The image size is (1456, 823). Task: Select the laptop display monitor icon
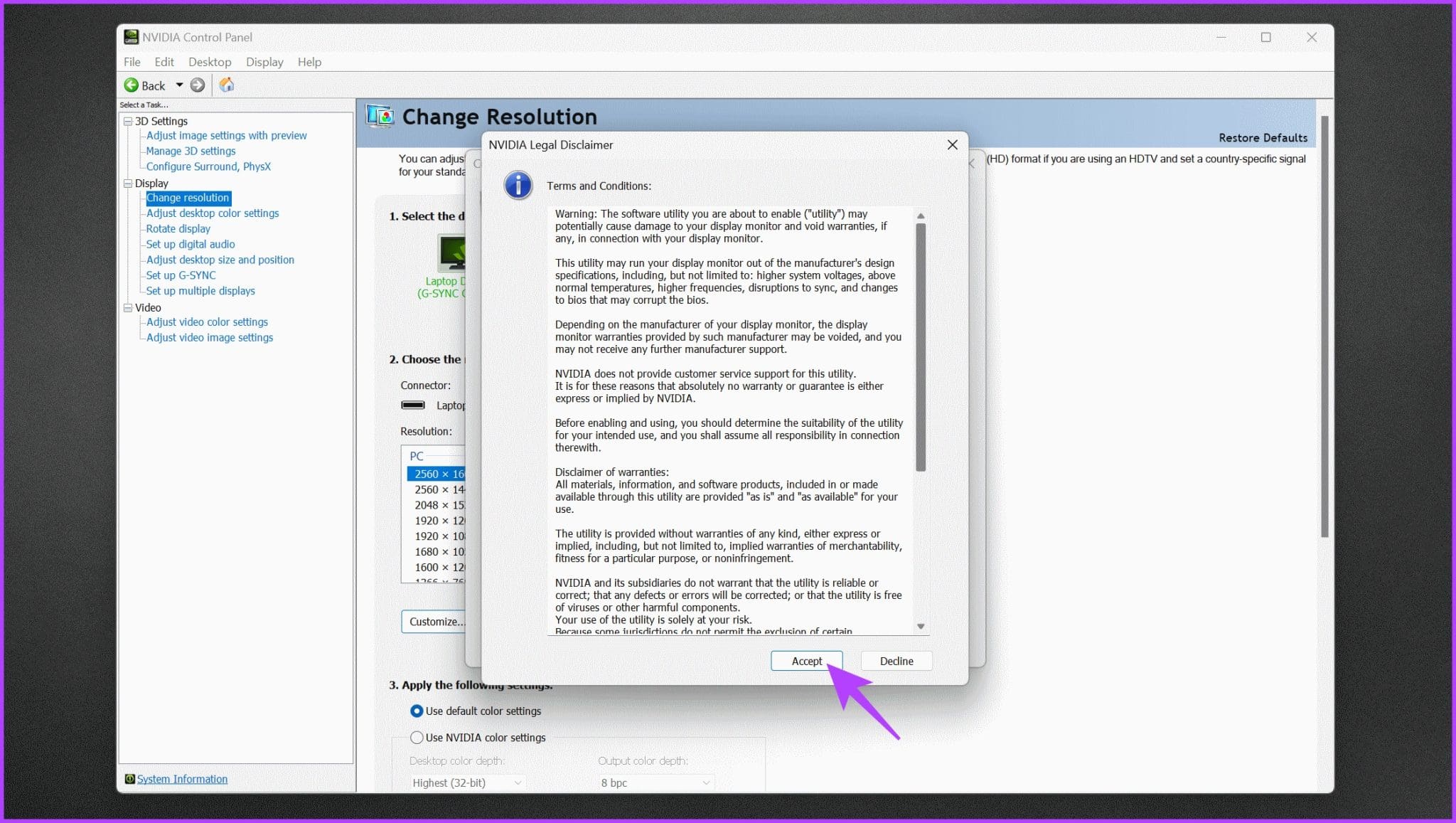pyautogui.click(x=452, y=254)
